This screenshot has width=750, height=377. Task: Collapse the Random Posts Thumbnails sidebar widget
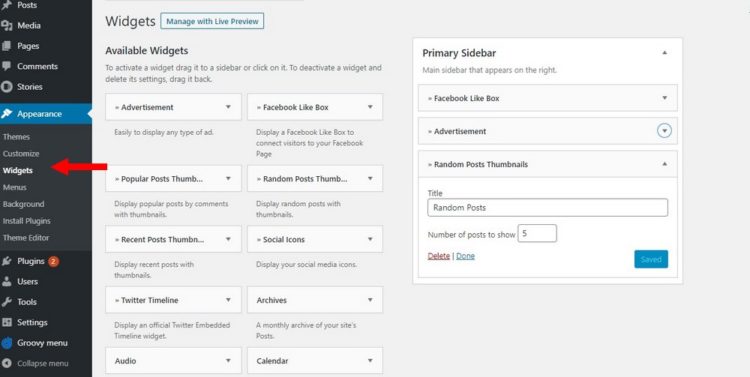(x=664, y=164)
